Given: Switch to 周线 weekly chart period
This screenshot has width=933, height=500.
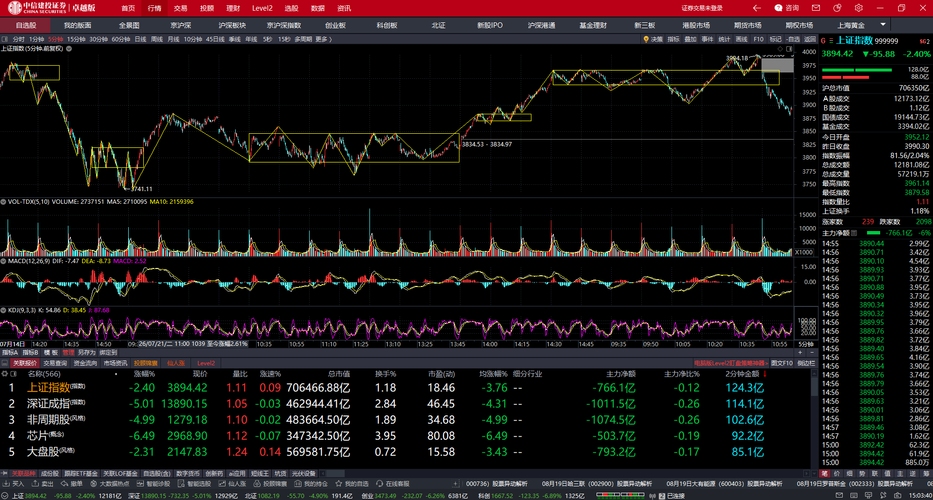Looking at the screenshot, I should point(157,39).
